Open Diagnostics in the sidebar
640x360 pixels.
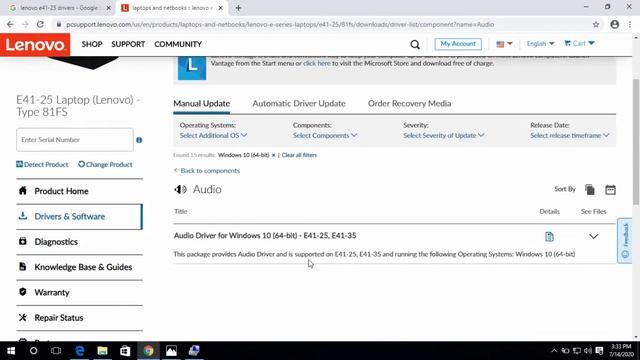79,242
